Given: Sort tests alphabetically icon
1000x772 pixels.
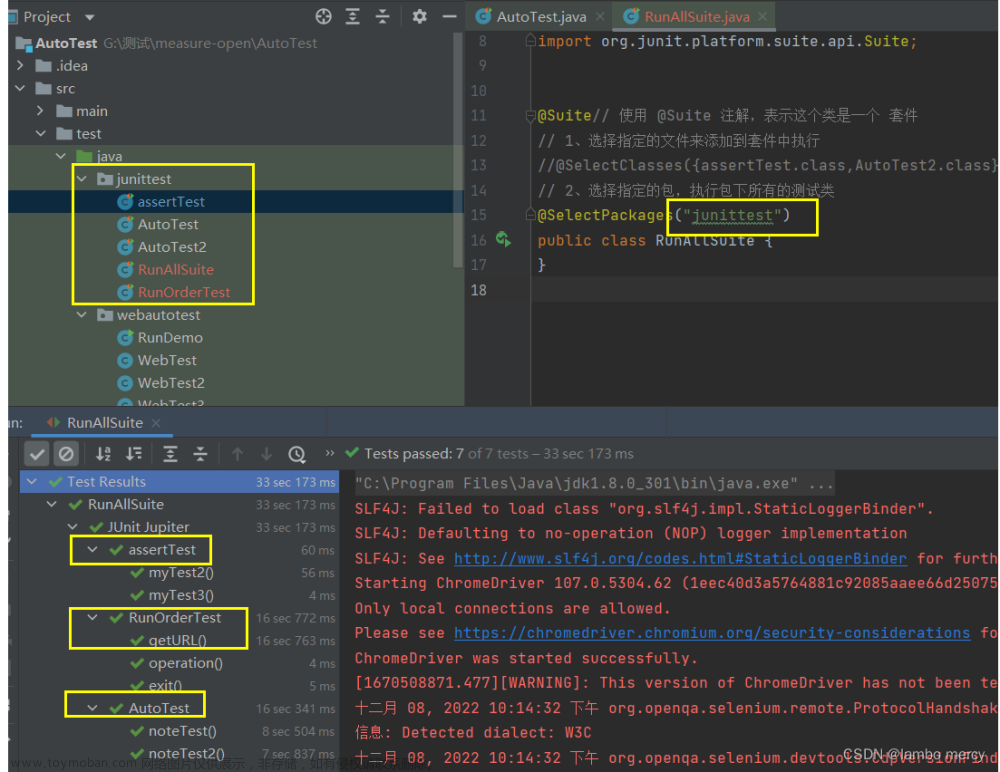Looking at the screenshot, I should pos(103,454).
